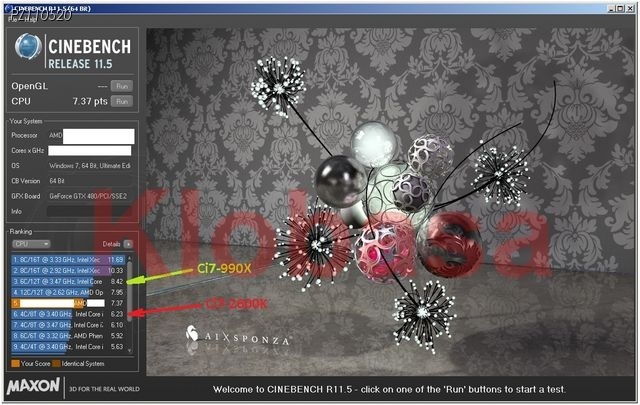Close the Cinebench window
This screenshot has height=405, width=640.
pyautogui.click(x=629, y=9)
